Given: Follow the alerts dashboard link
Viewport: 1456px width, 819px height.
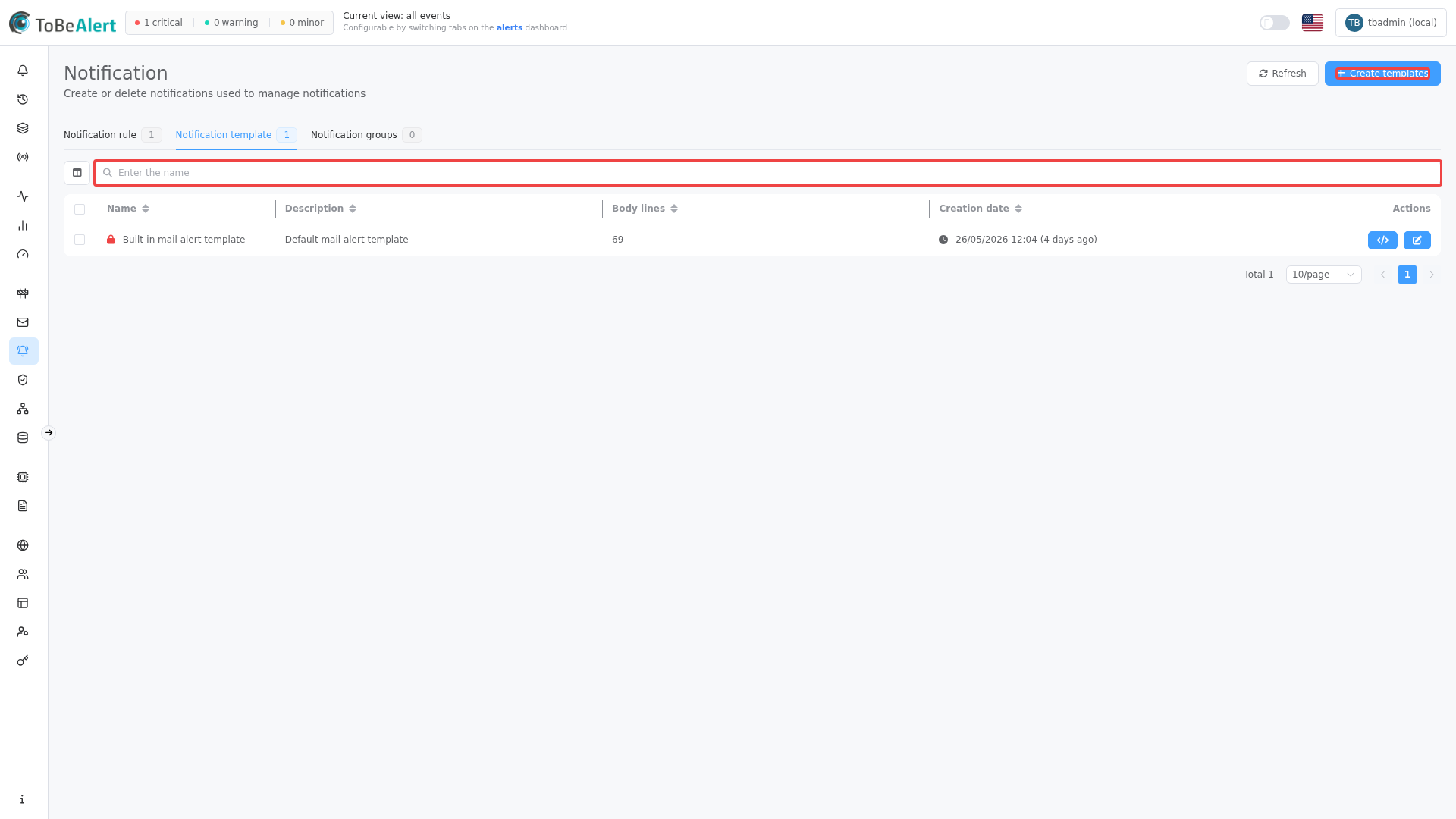Looking at the screenshot, I should click(x=510, y=28).
